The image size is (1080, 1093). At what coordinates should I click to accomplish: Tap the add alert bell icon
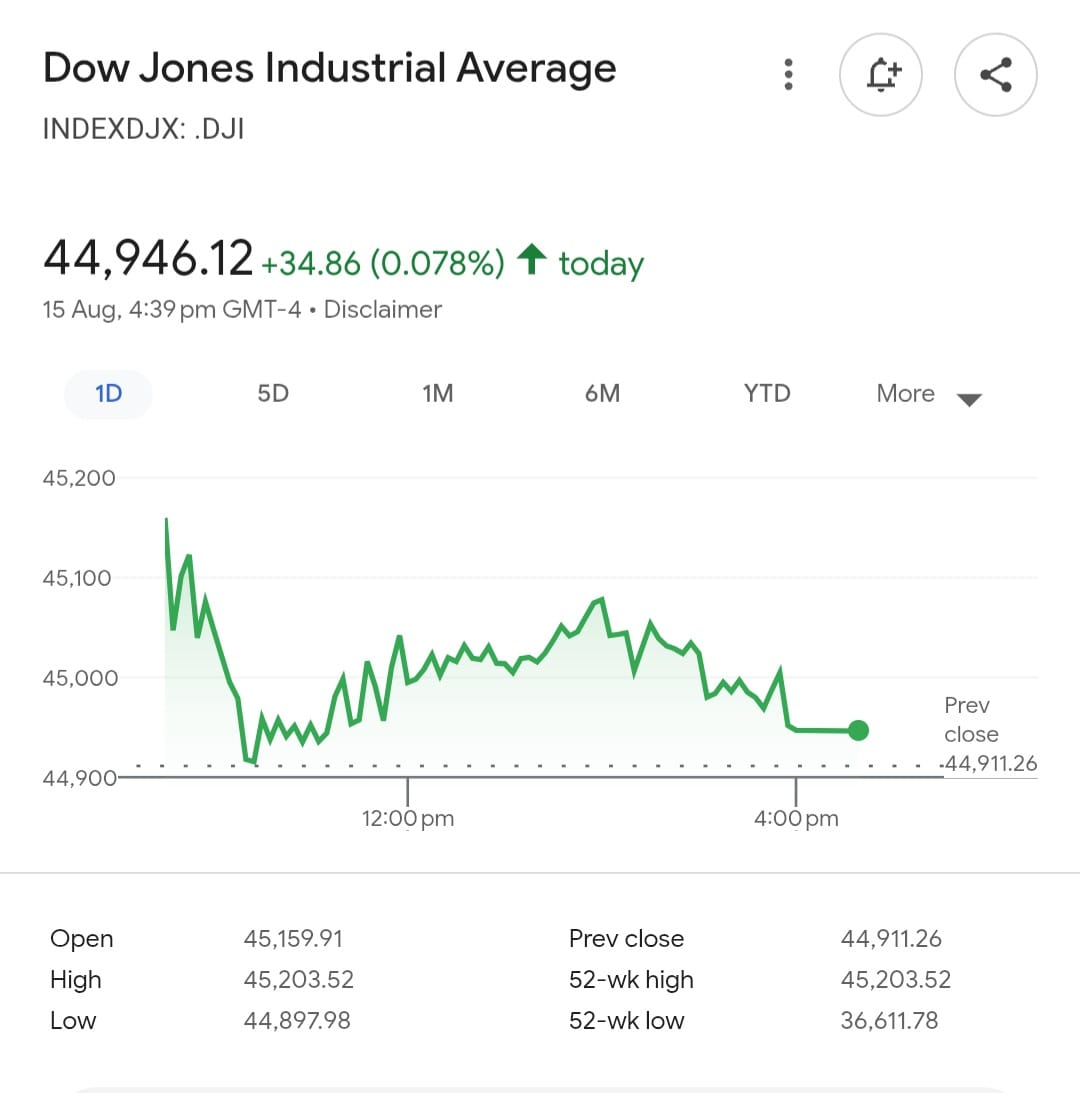(x=880, y=75)
